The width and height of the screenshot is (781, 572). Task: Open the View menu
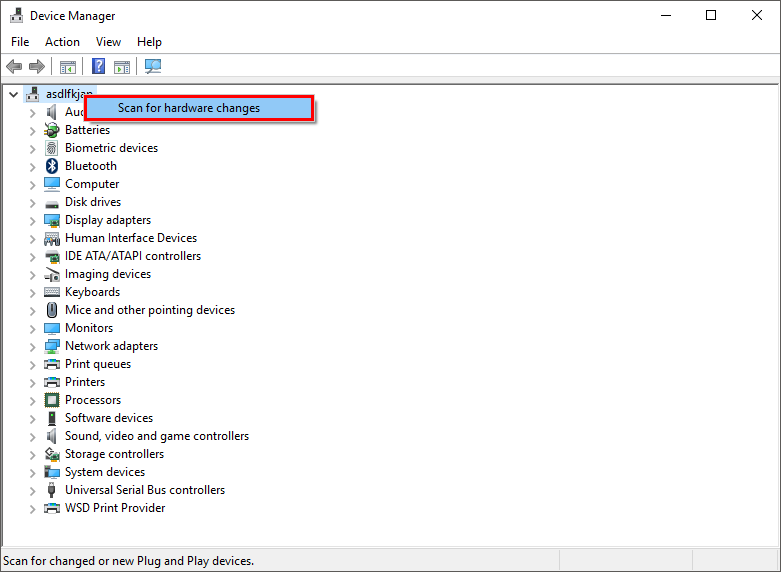108,42
